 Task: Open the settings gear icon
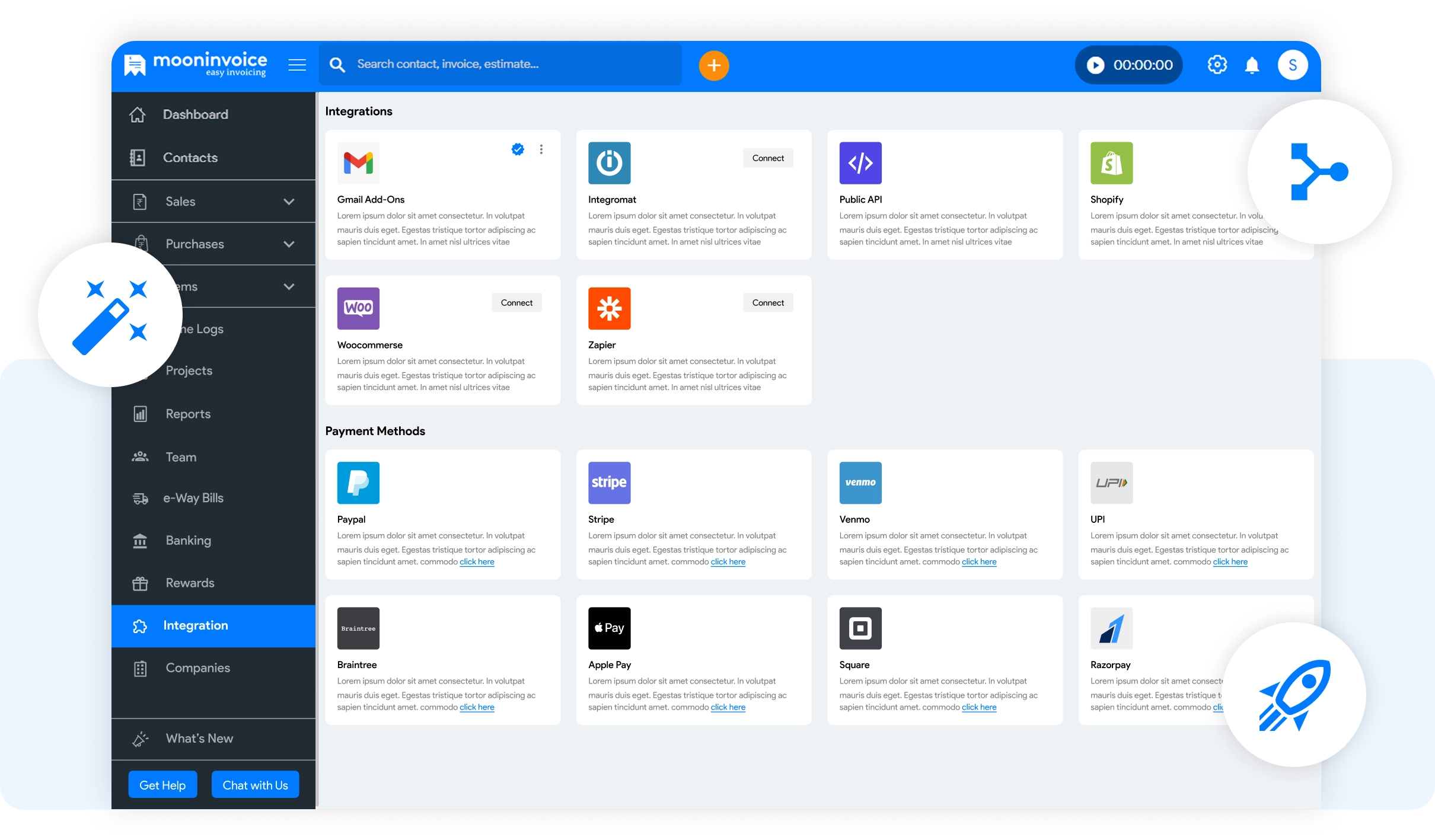[x=1217, y=65]
